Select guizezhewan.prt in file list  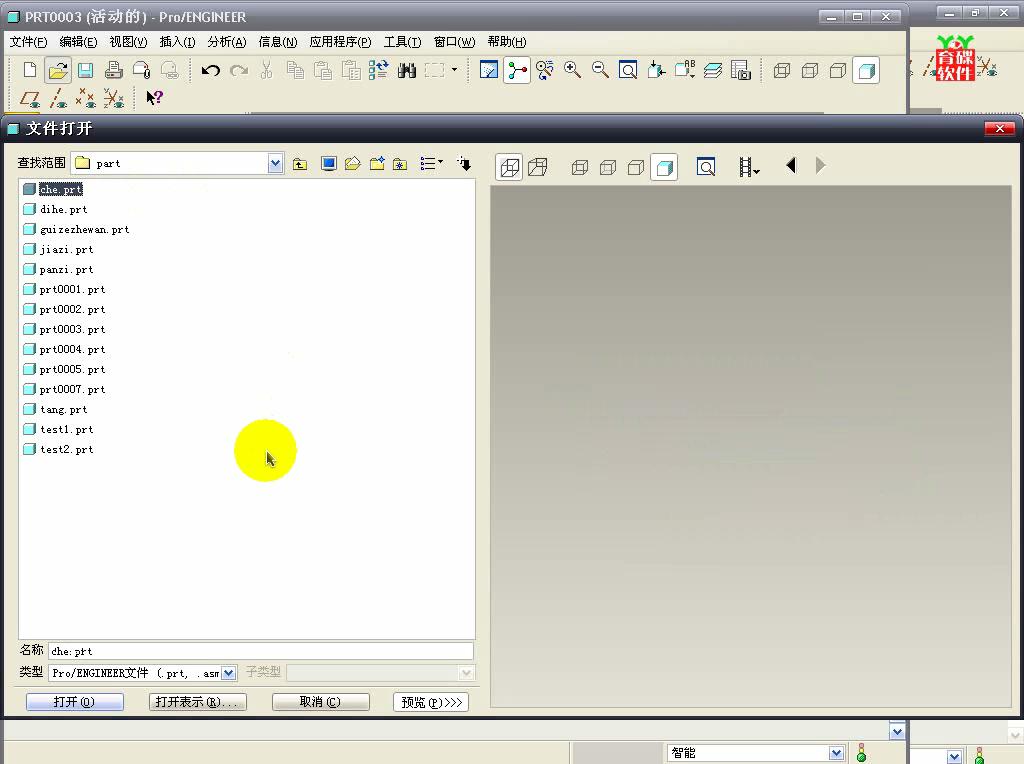pos(85,229)
